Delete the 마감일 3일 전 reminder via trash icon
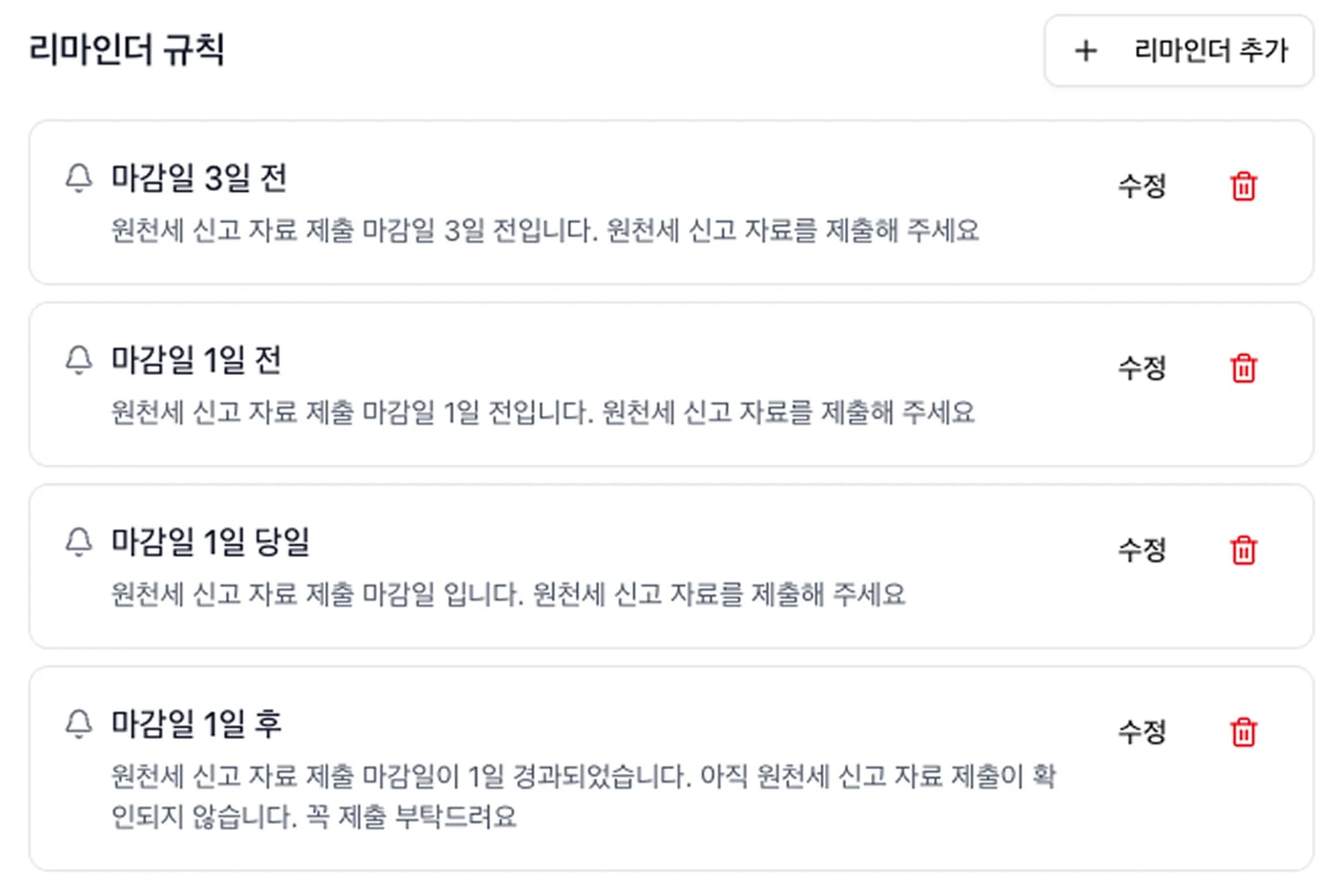Image resolution: width=1339 pixels, height=896 pixels. 1243,185
